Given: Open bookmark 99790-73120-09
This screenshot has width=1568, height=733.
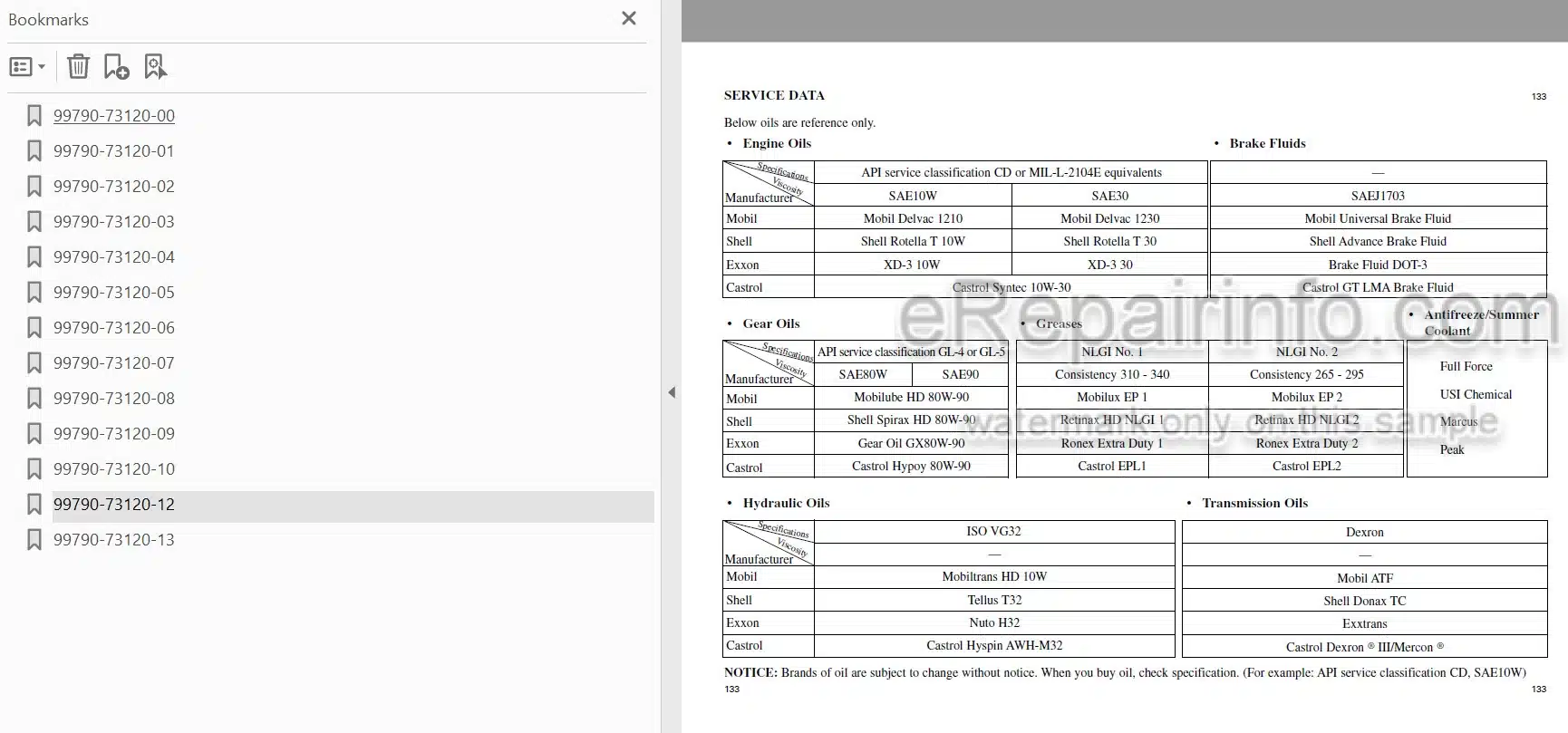Looking at the screenshot, I should tap(114, 434).
